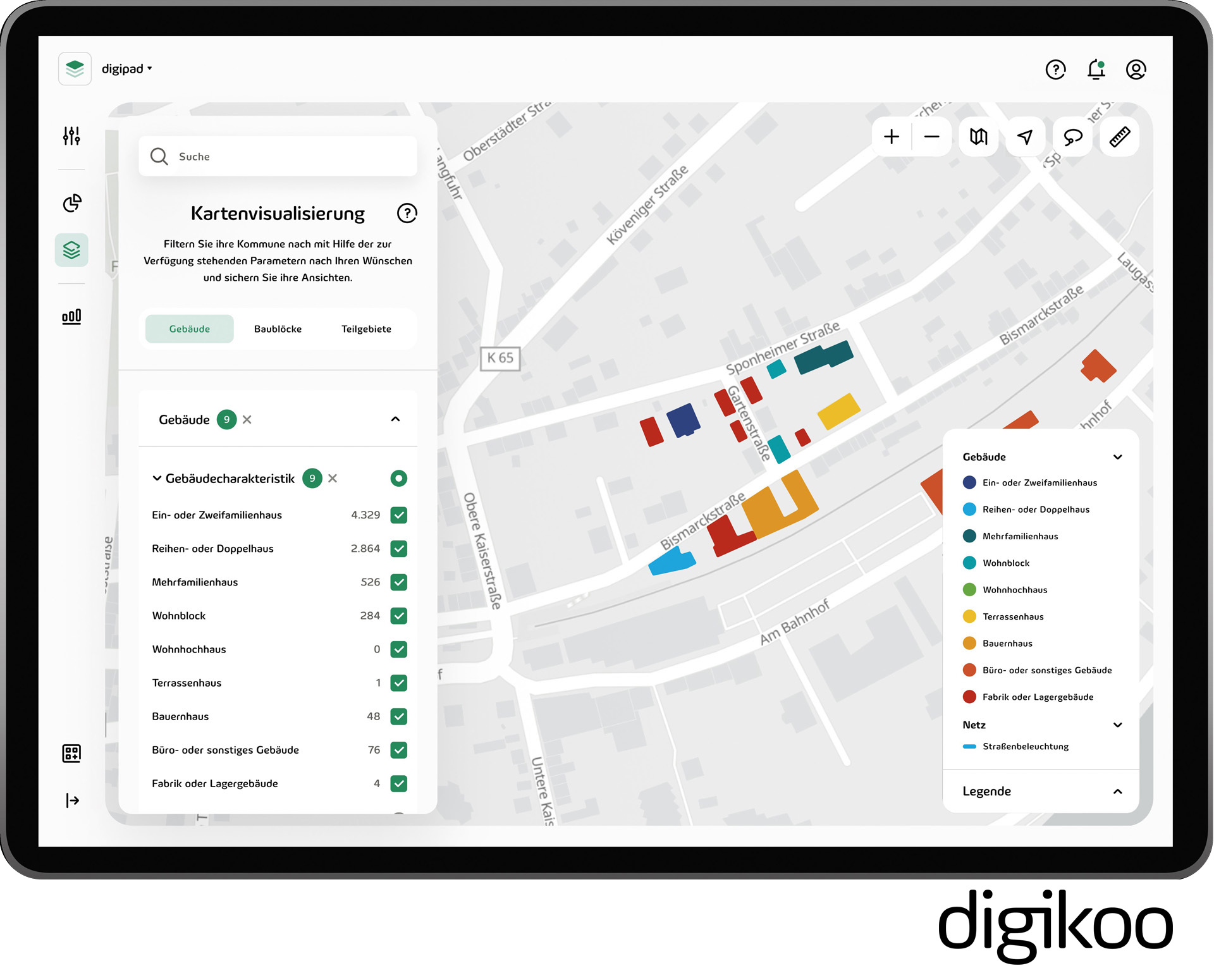Open the Teilgebiete tab
The image size is (1214, 980).
(x=366, y=329)
